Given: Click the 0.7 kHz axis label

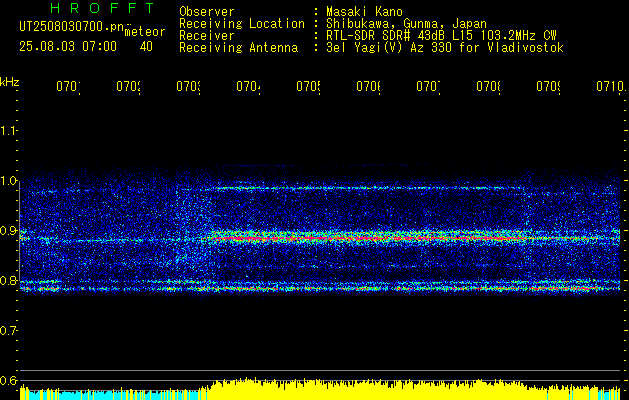Looking at the screenshot, I should pos(8,331).
